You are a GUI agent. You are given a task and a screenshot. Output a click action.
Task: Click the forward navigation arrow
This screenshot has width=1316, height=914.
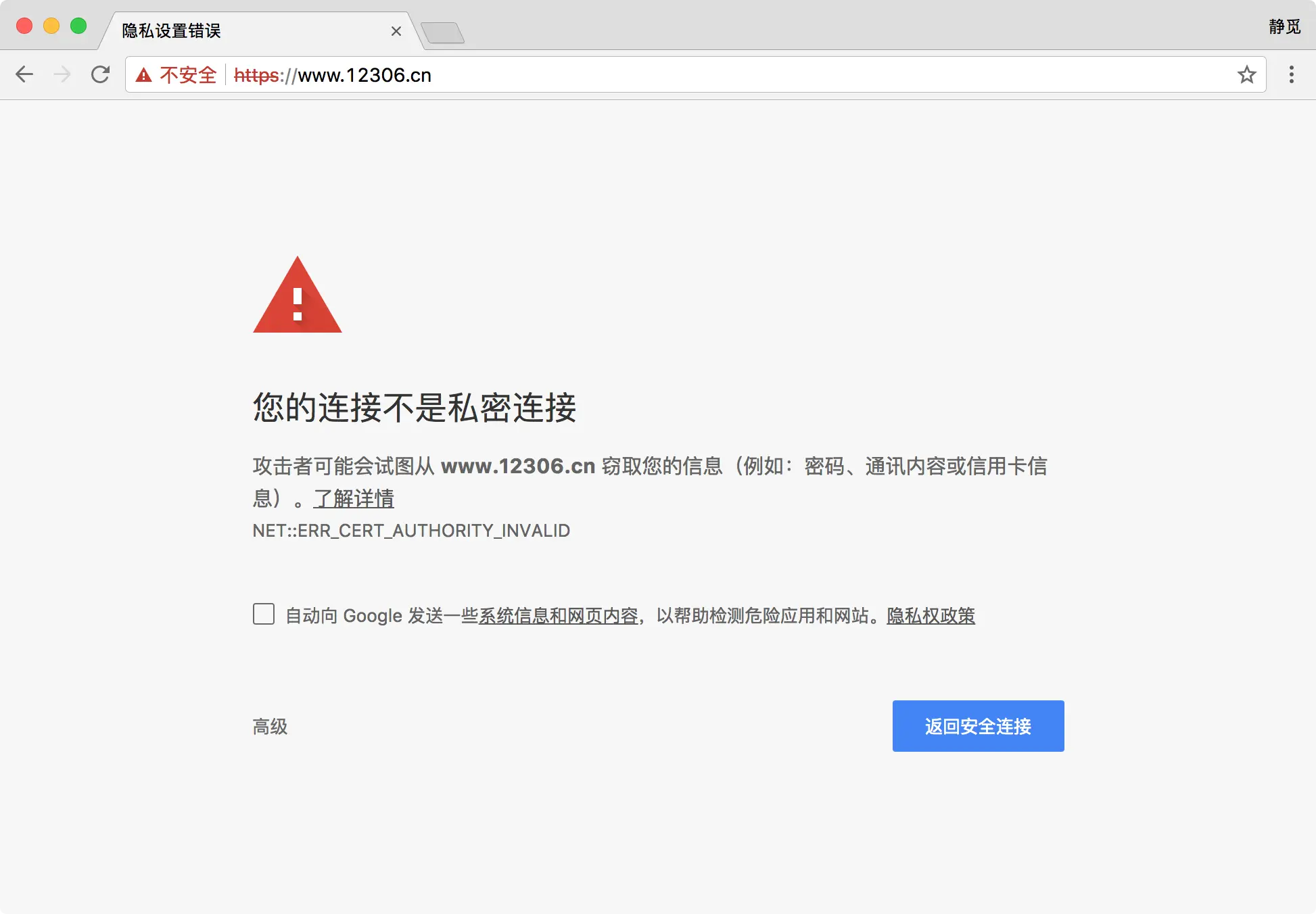tap(62, 74)
